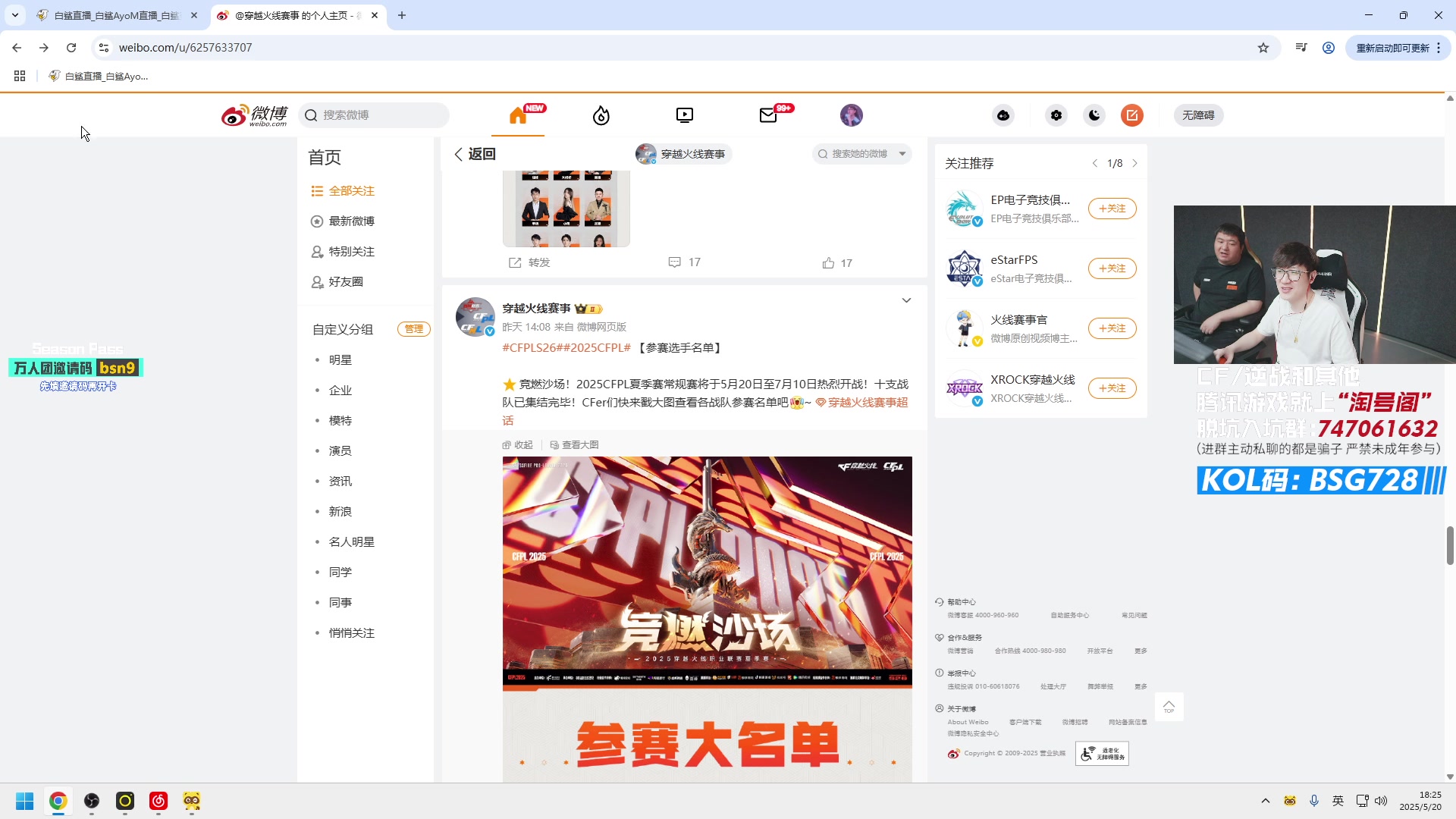Switch to 白鲨直播 browser tab
Viewport: 1456px width, 819px height.
pyautogui.click(x=118, y=15)
